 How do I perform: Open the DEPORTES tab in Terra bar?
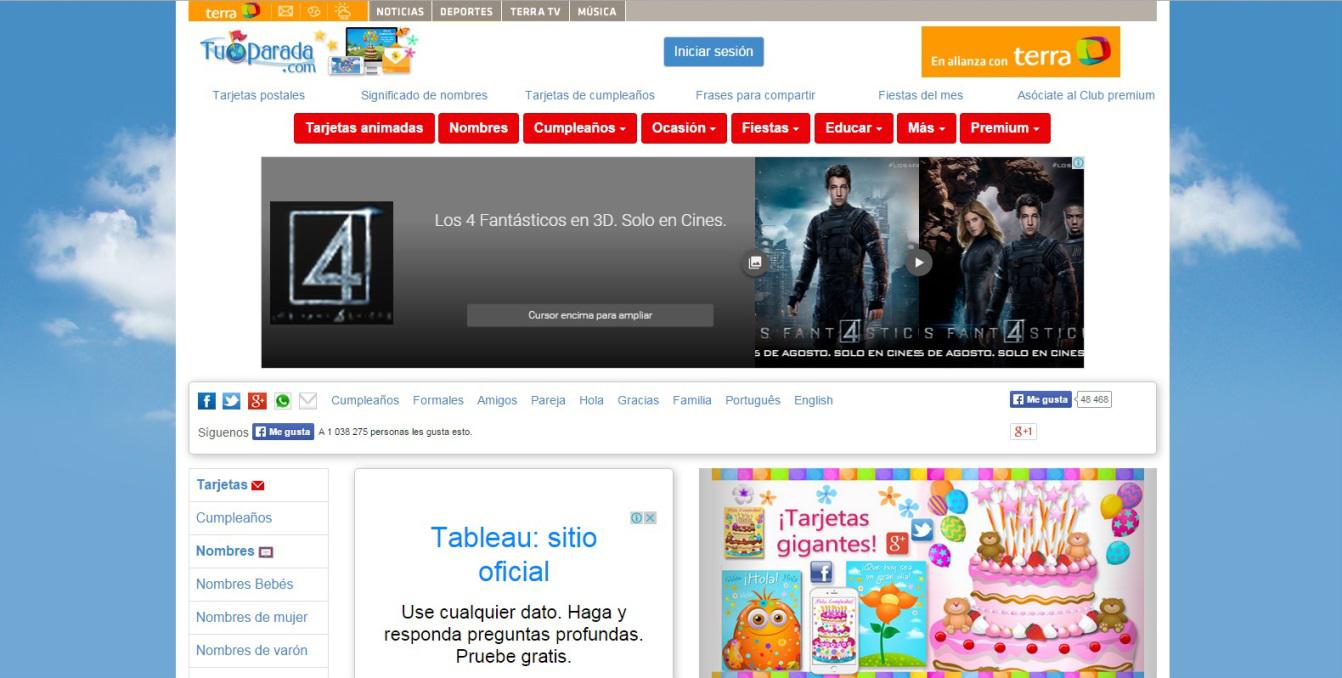tap(466, 11)
